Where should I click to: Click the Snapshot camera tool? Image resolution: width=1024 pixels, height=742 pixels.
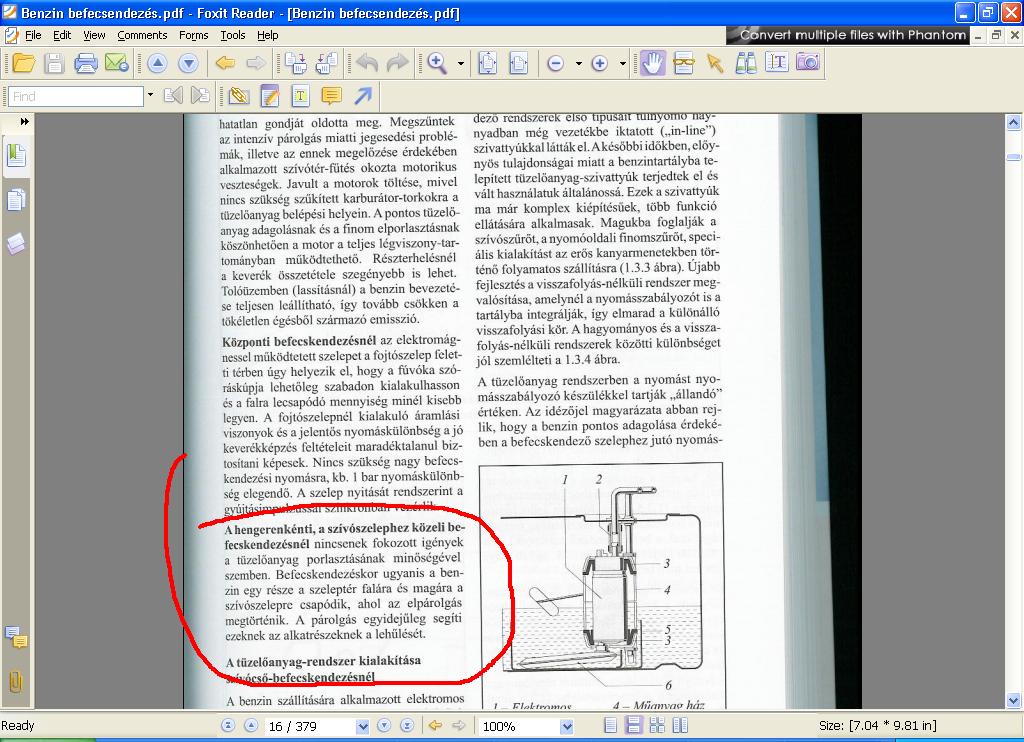(808, 62)
